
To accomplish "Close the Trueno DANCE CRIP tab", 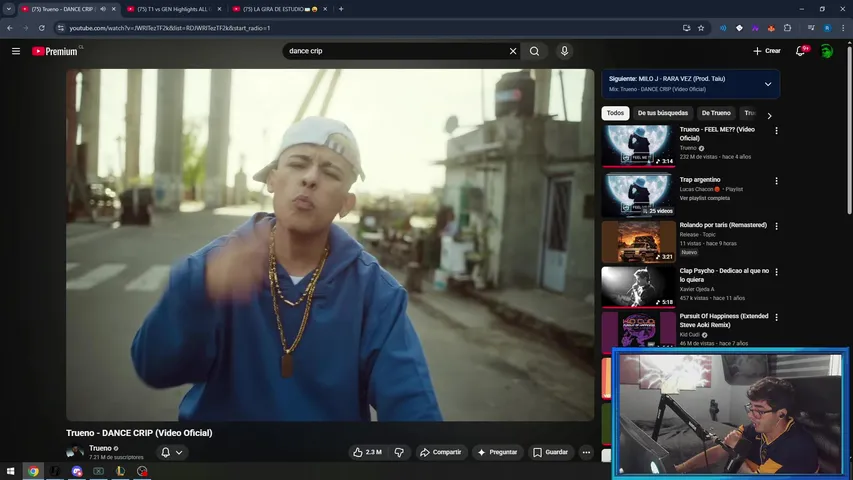I will pyautogui.click(x=113, y=9).
